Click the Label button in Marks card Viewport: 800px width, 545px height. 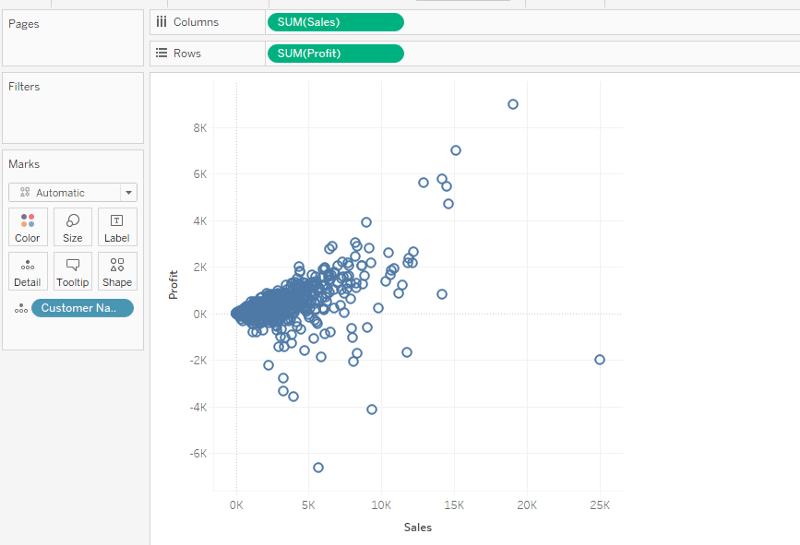tap(117, 227)
